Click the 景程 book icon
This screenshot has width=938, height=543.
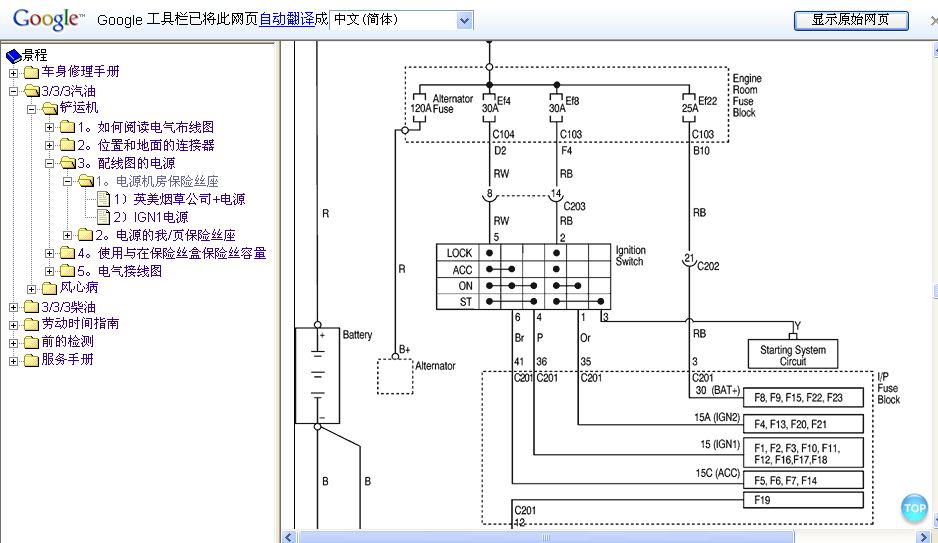coord(13,55)
